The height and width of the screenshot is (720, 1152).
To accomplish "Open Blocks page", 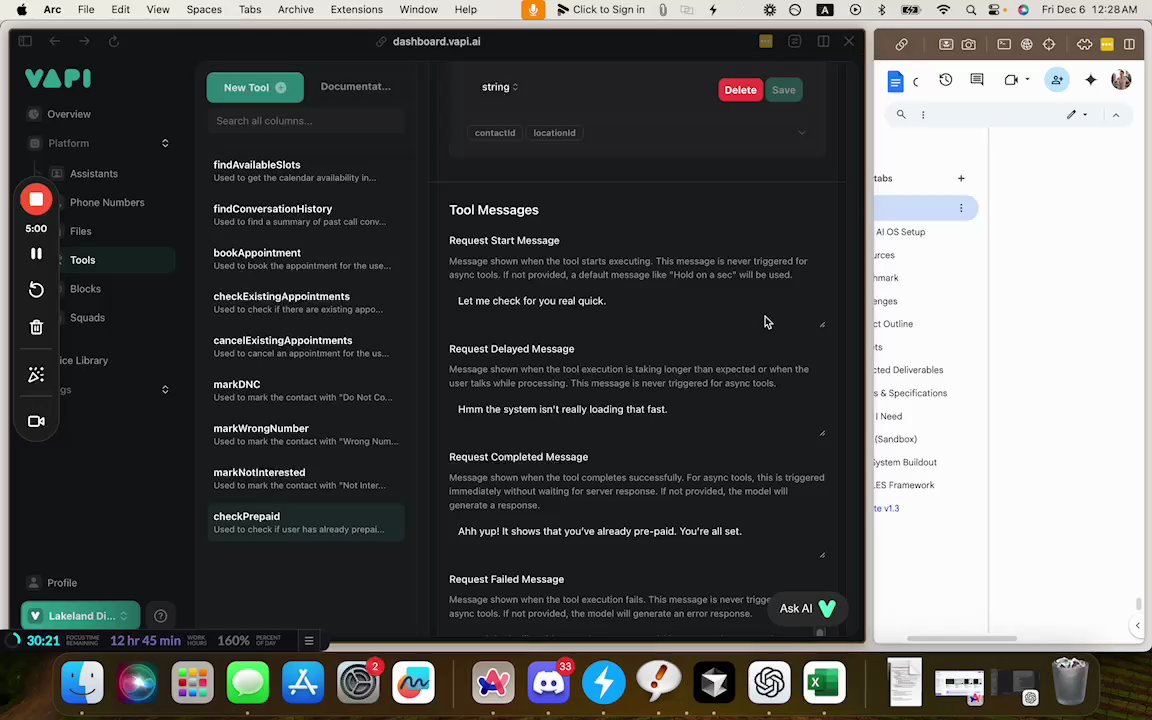I will (x=85, y=289).
